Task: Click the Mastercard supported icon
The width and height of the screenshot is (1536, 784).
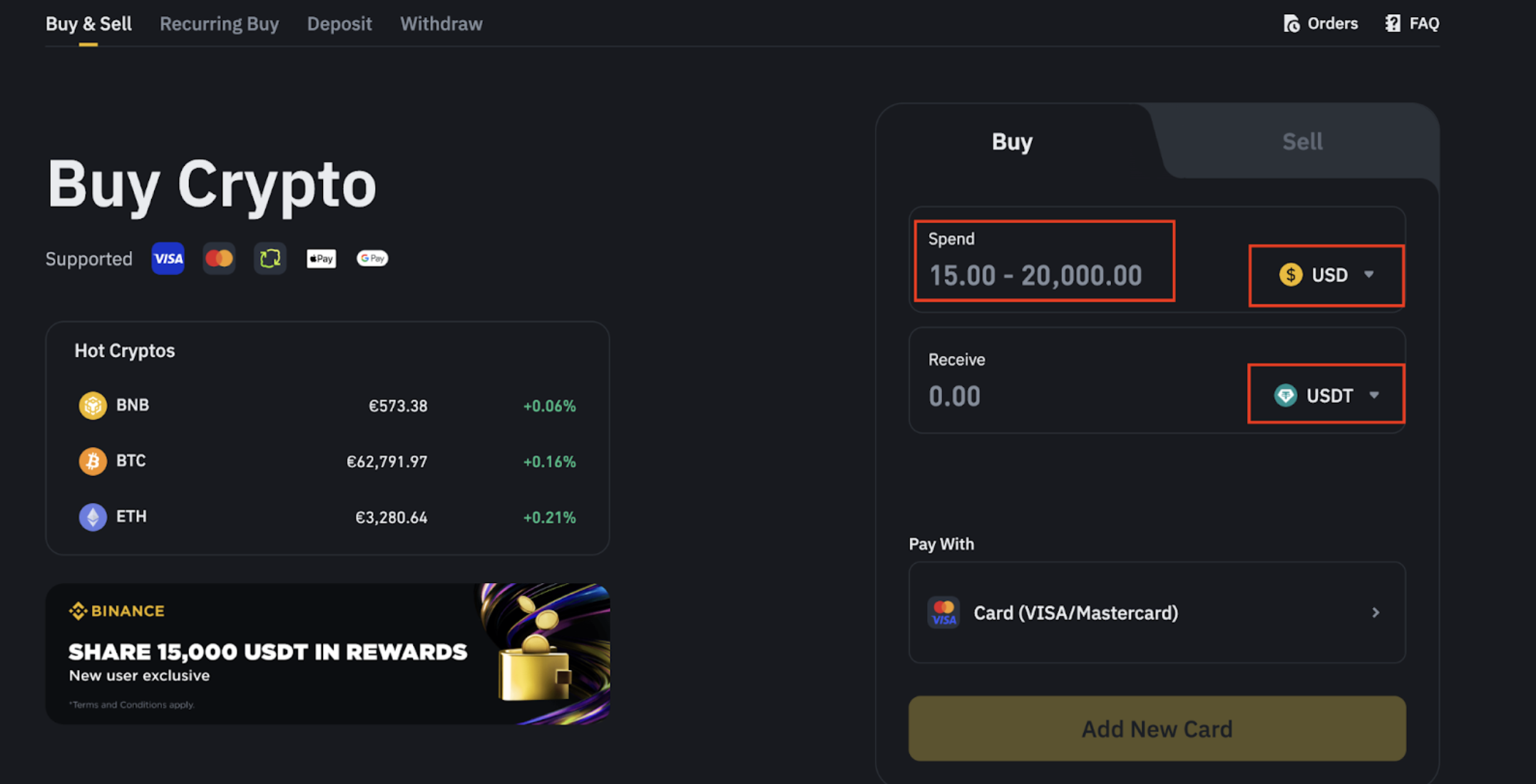Action: tap(219, 259)
